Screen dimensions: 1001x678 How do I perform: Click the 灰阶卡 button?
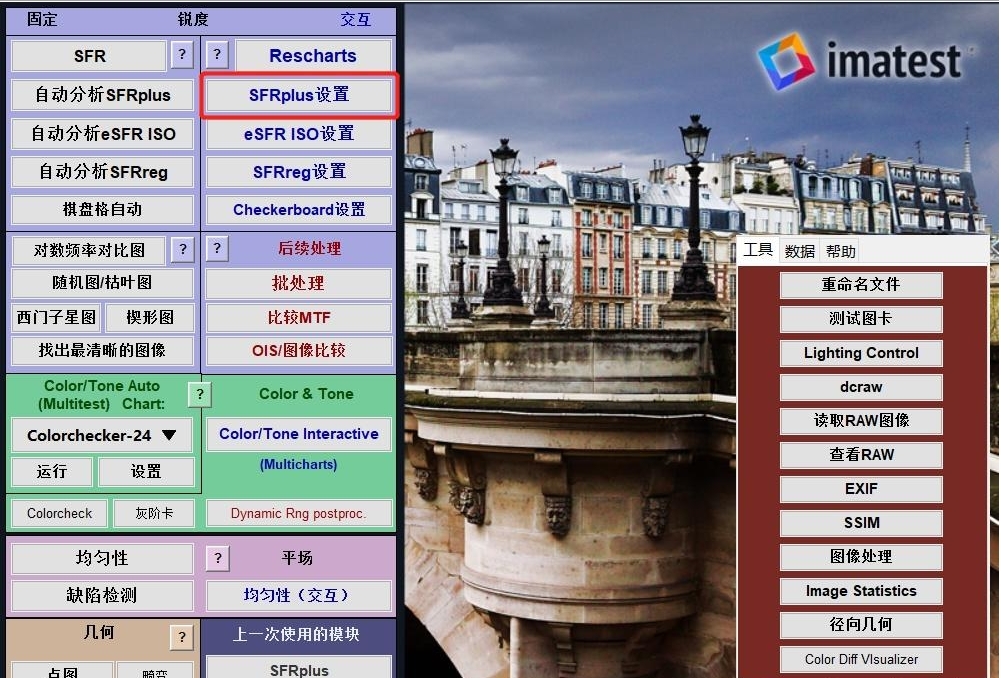154,513
